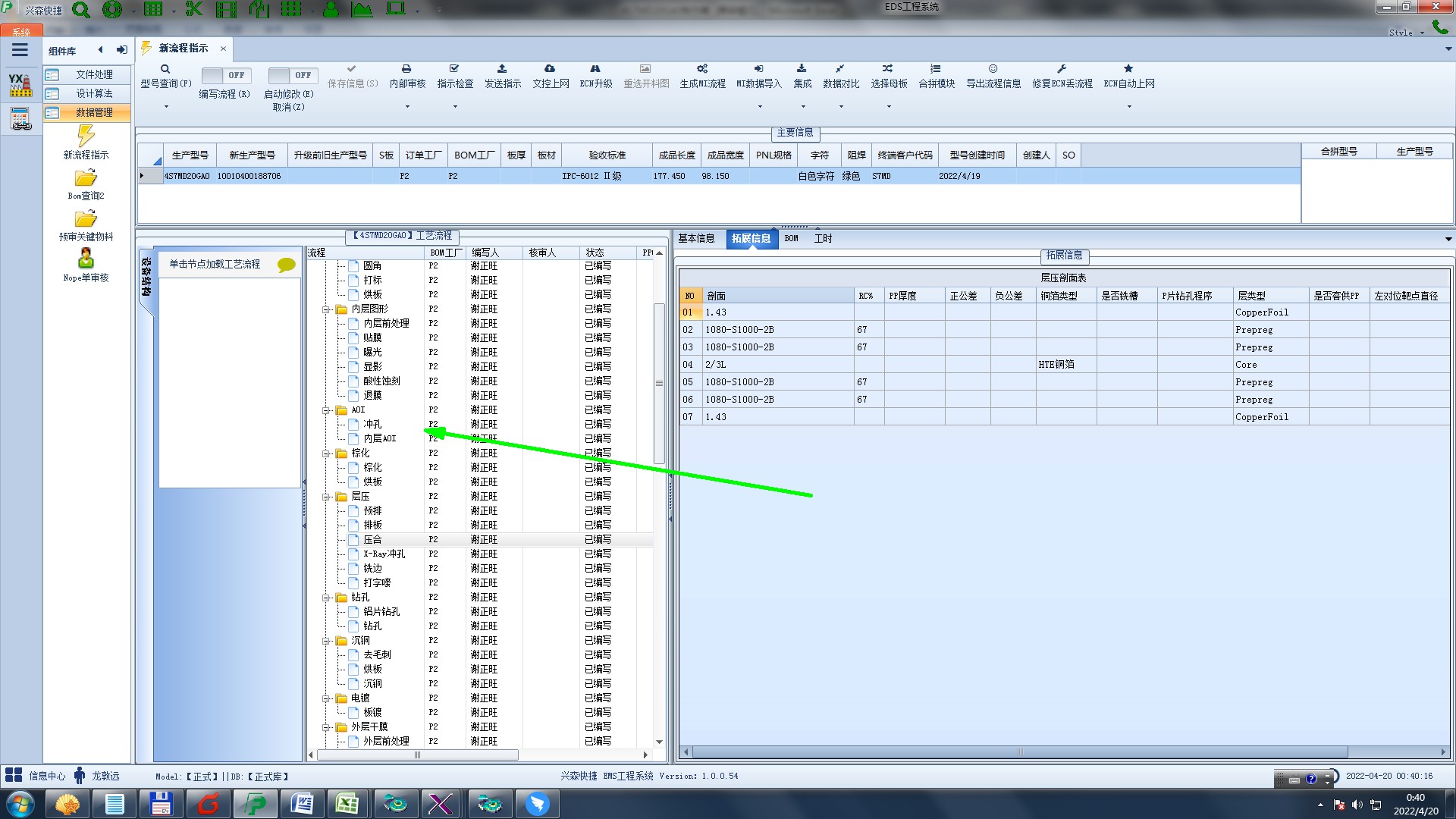Switch to the 基本信息 tab
This screenshot has width=1456, height=819.
click(x=696, y=238)
